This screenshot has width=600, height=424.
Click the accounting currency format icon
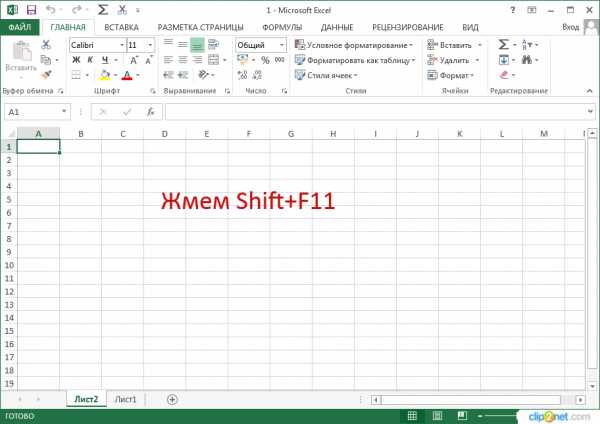pyautogui.click(x=242, y=60)
